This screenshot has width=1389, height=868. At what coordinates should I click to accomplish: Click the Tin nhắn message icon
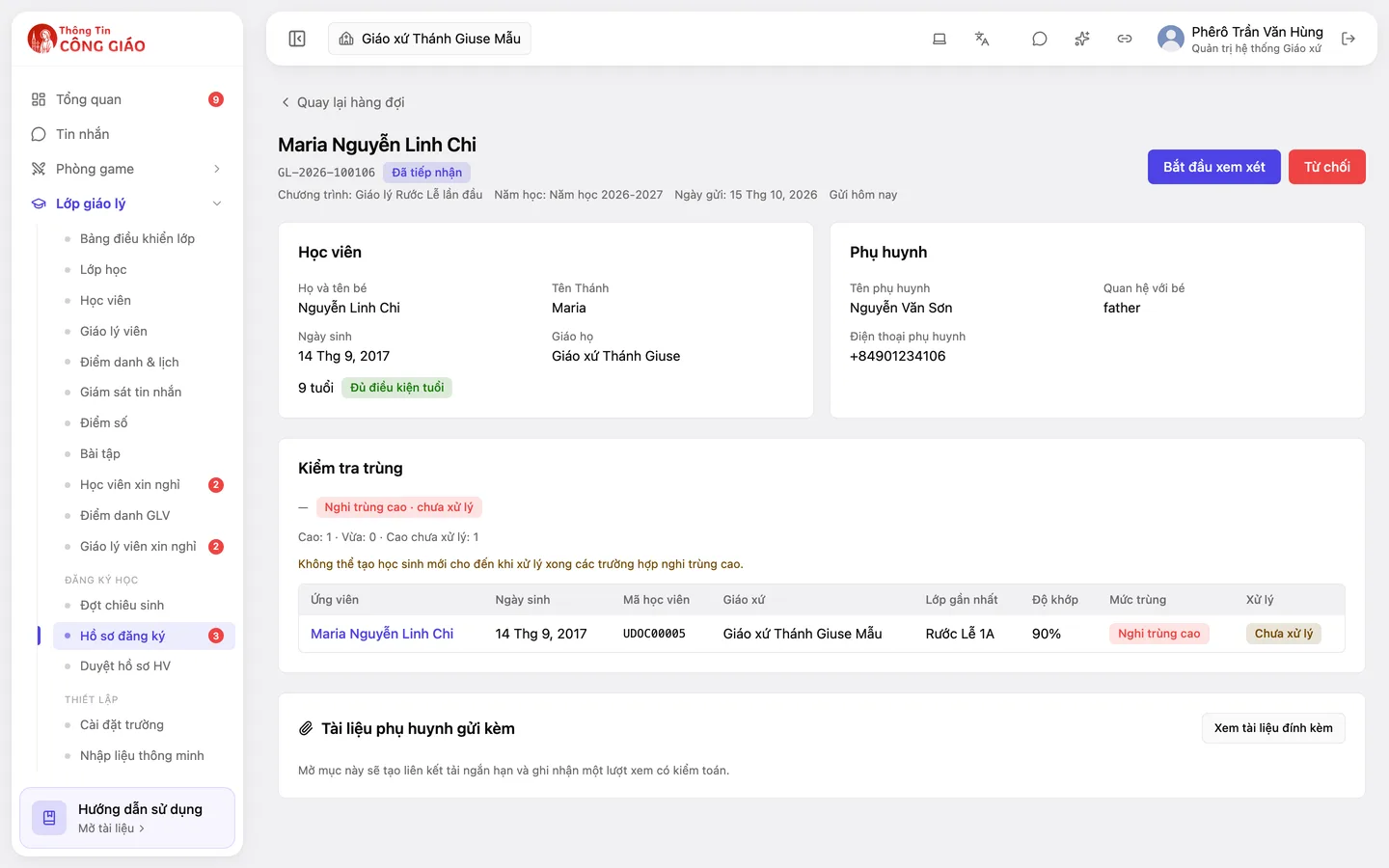[39, 134]
